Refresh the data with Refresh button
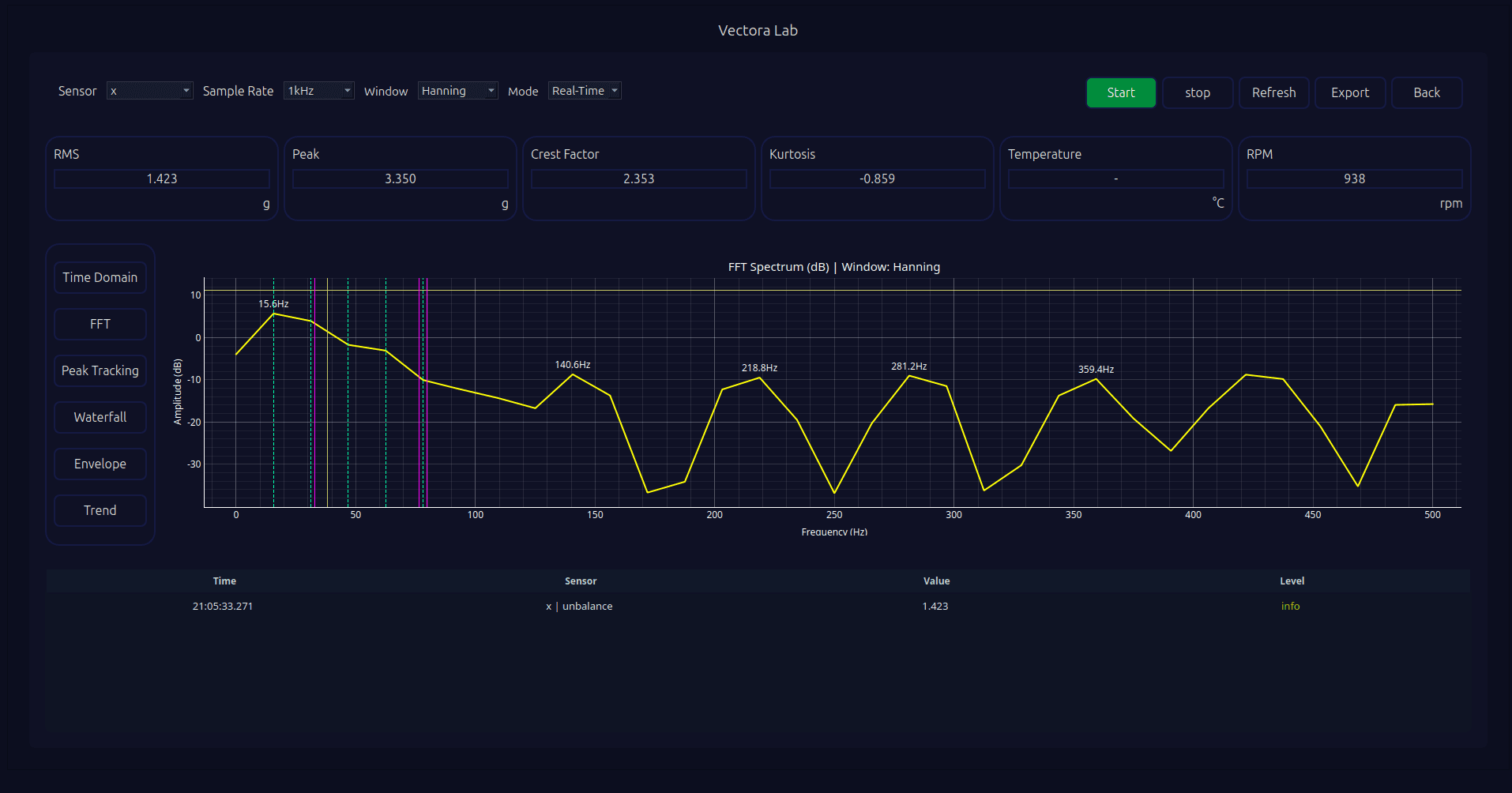 pos(1273,92)
